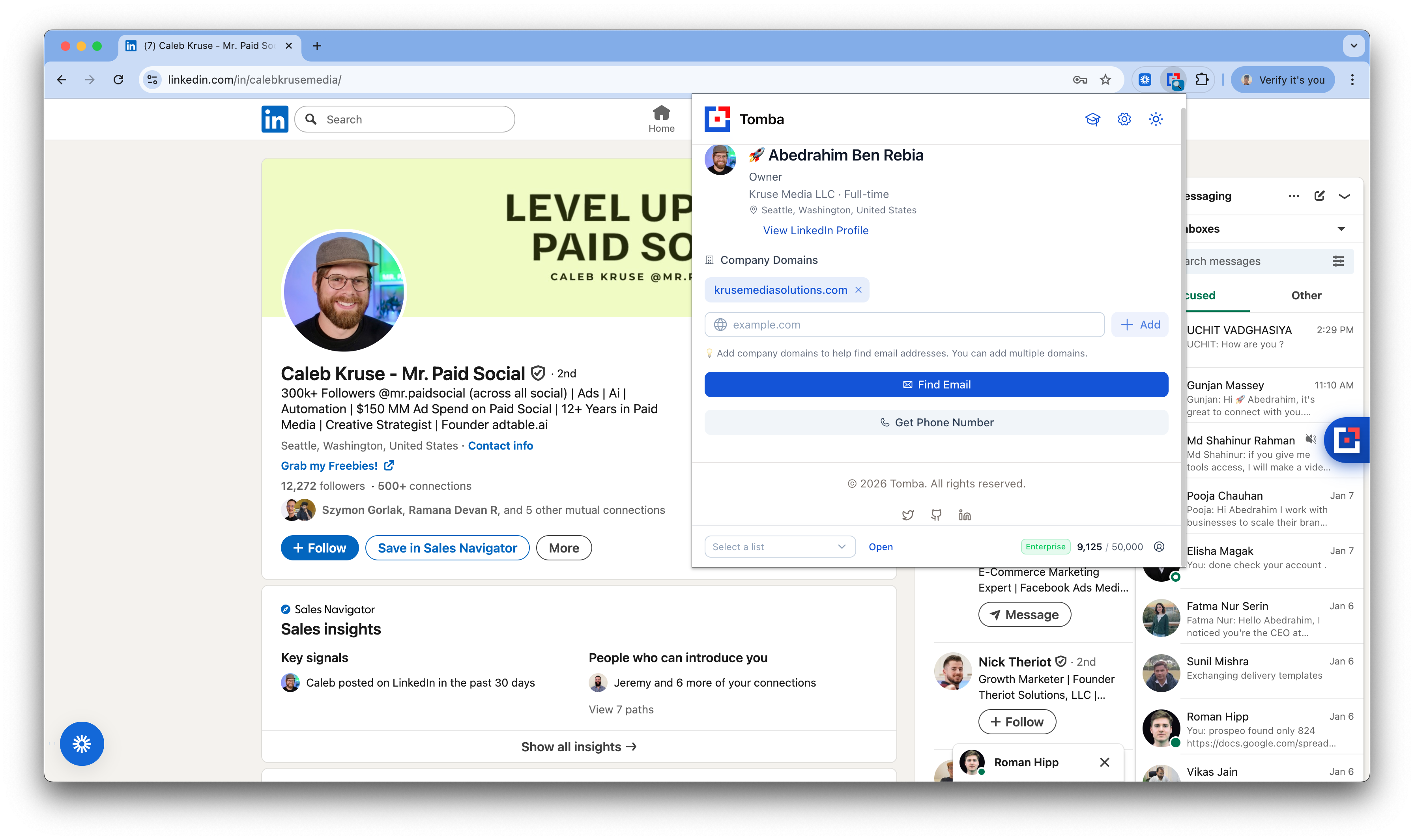The width and height of the screenshot is (1414, 840).
Task: Remove the krusemediasolutions.com domain tag
Action: click(x=858, y=290)
